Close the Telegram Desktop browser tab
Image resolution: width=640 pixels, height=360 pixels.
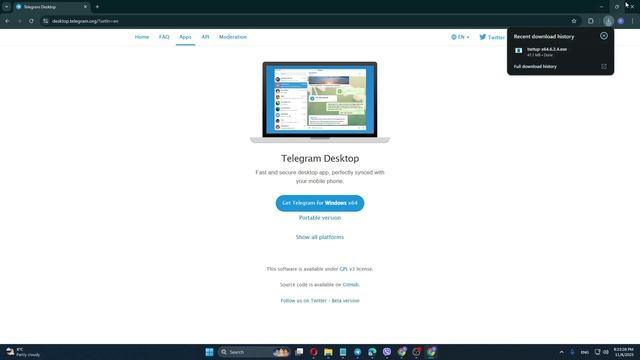coord(85,7)
